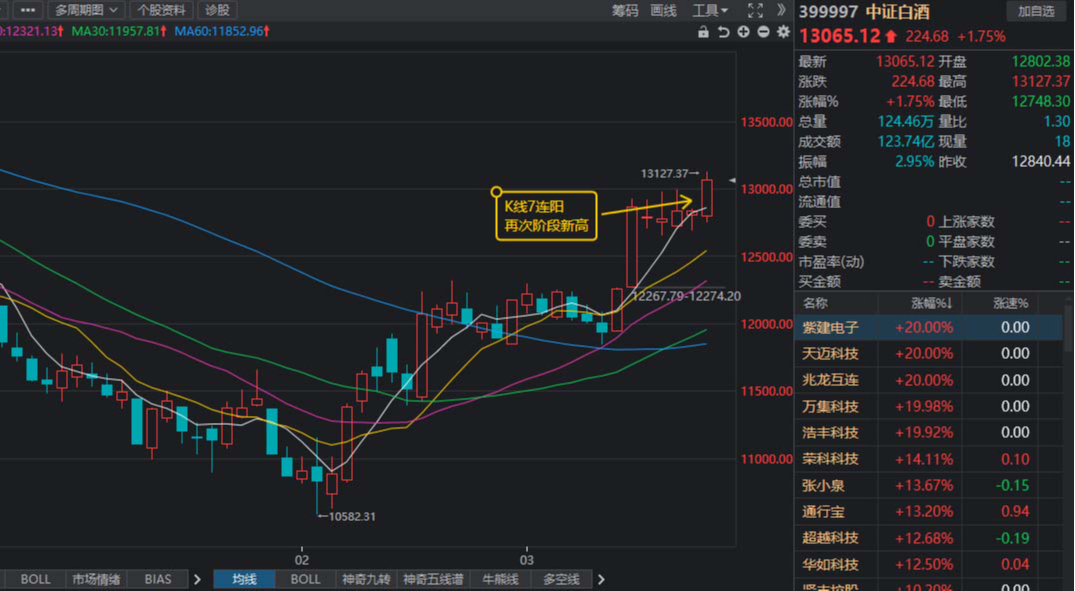Select the BIAS indicator tab
This screenshot has height=591, width=1075.
158,579
